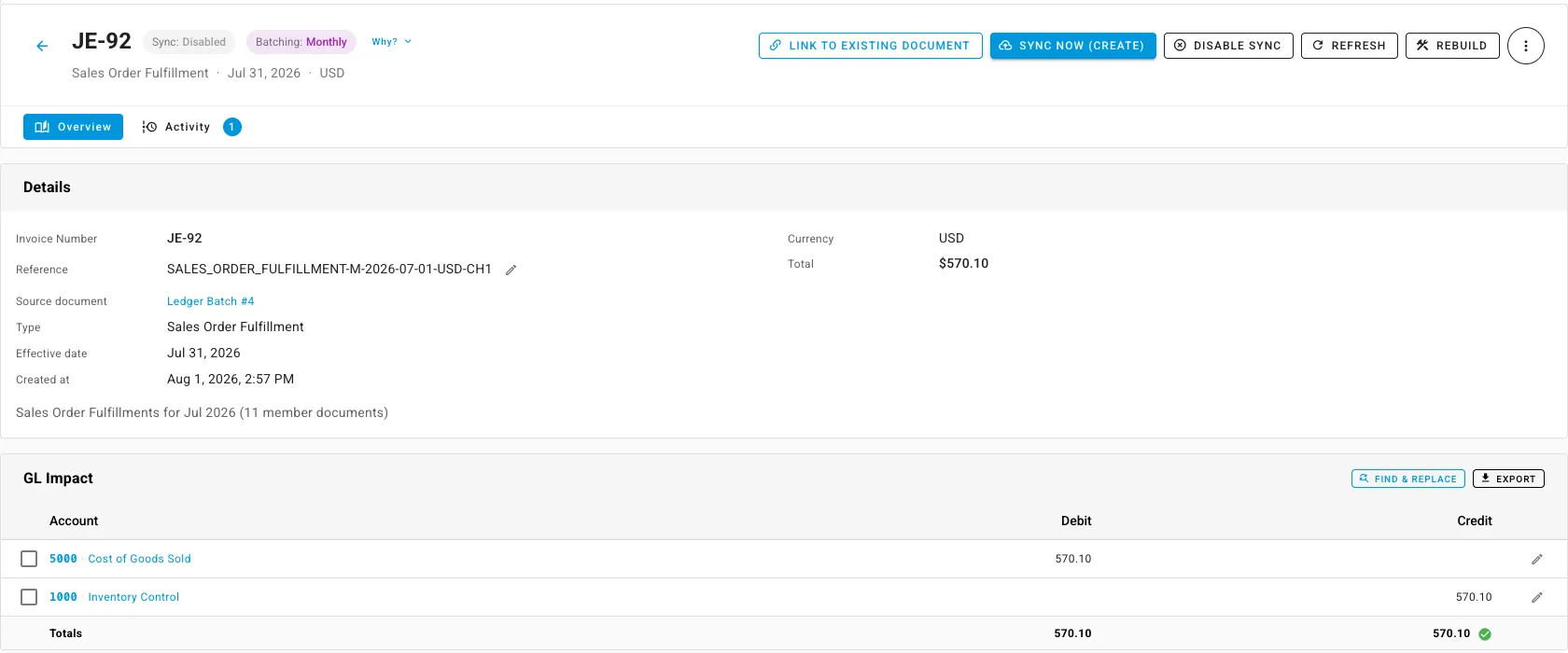Open account 1000 Inventory Control

click(x=114, y=597)
